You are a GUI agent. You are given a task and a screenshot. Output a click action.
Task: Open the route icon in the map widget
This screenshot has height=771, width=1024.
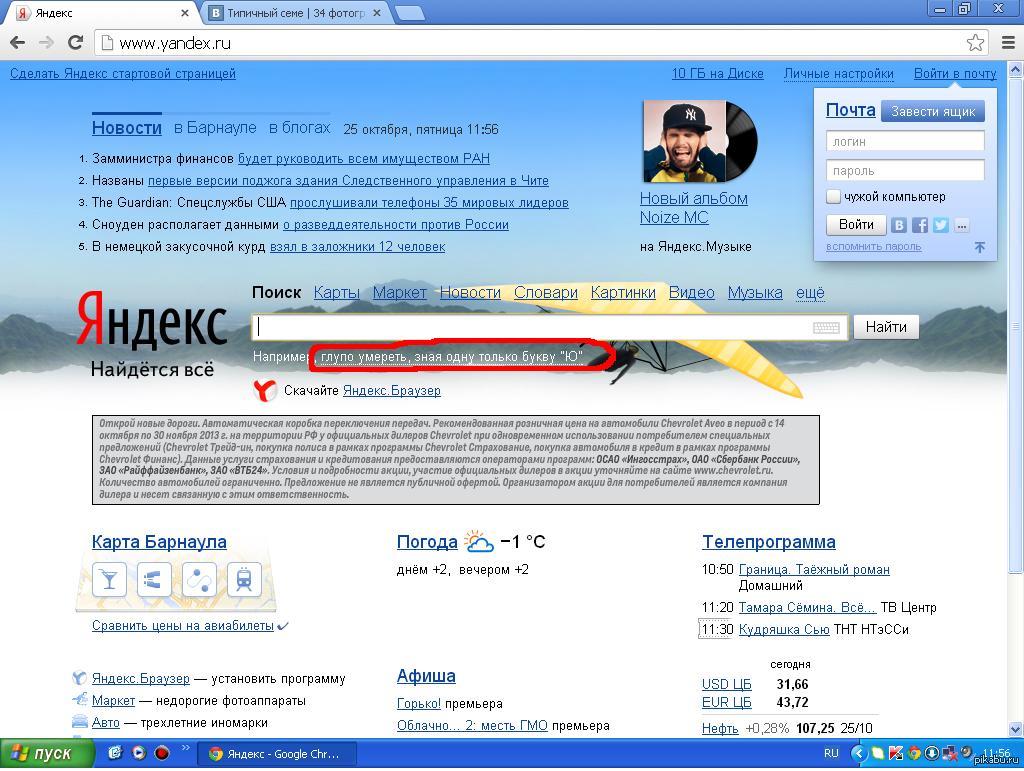[198, 579]
